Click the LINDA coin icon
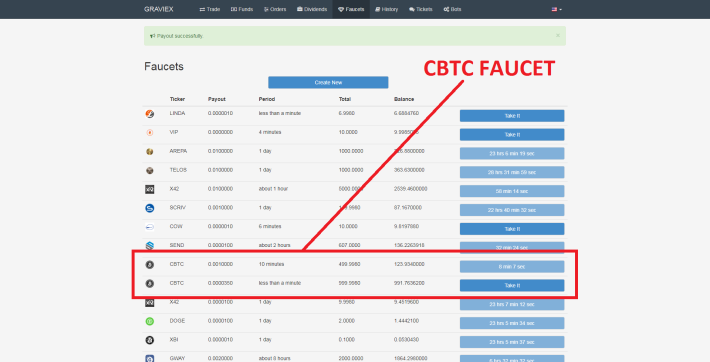Viewport: 710px width, 362px height. tap(149, 114)
